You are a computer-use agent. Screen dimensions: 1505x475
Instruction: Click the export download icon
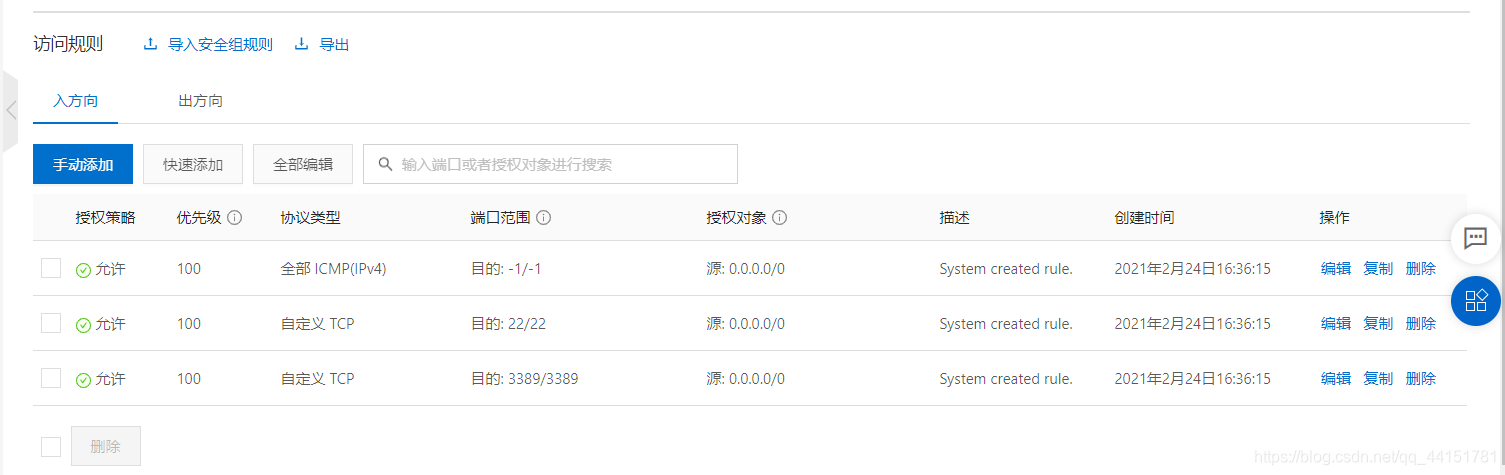coord(301,44)
